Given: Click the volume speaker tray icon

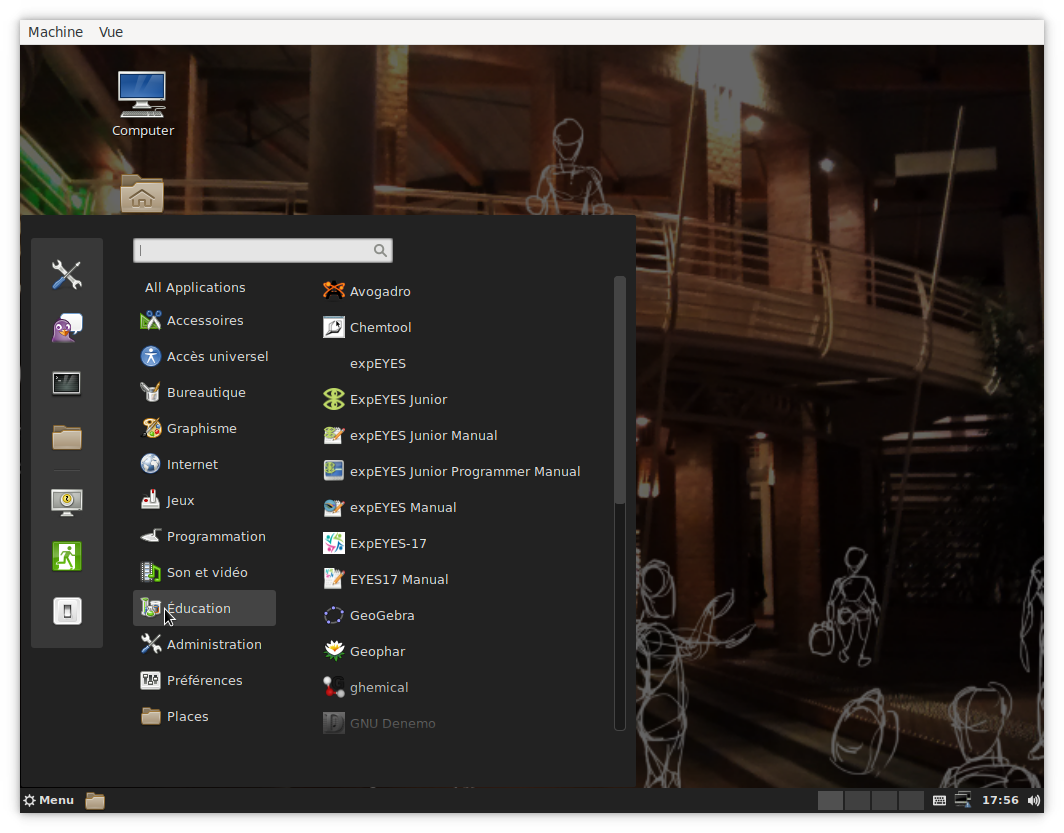Looking at the screenshot, I should point(1034,800).
